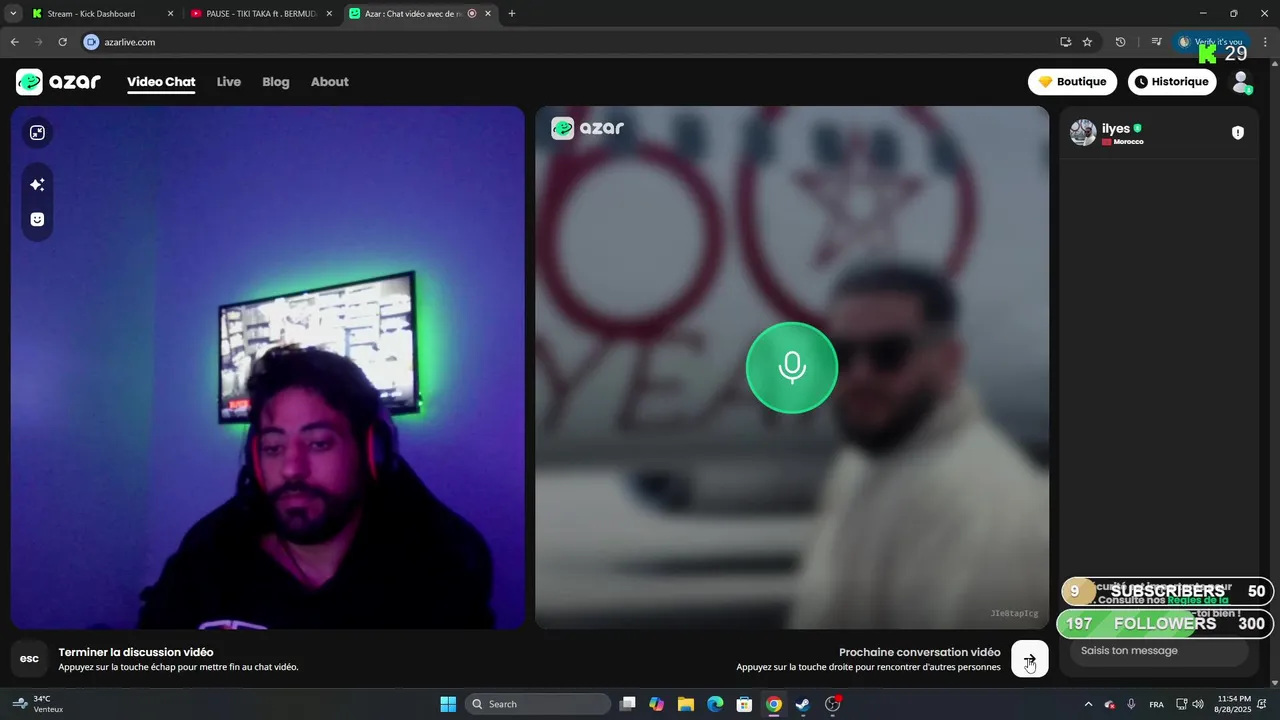This screenshot has height=720, width=1280.
Task: Switch to PAUSE - TIKI TAKA YouTube tab
Action: point(260,14)
